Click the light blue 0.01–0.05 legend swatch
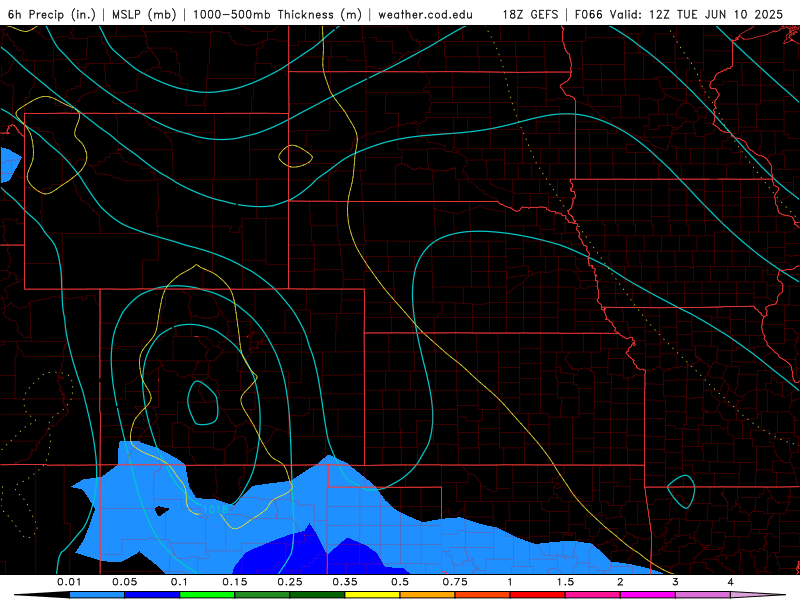Screen dimensions: 800x600 [97, 595]
